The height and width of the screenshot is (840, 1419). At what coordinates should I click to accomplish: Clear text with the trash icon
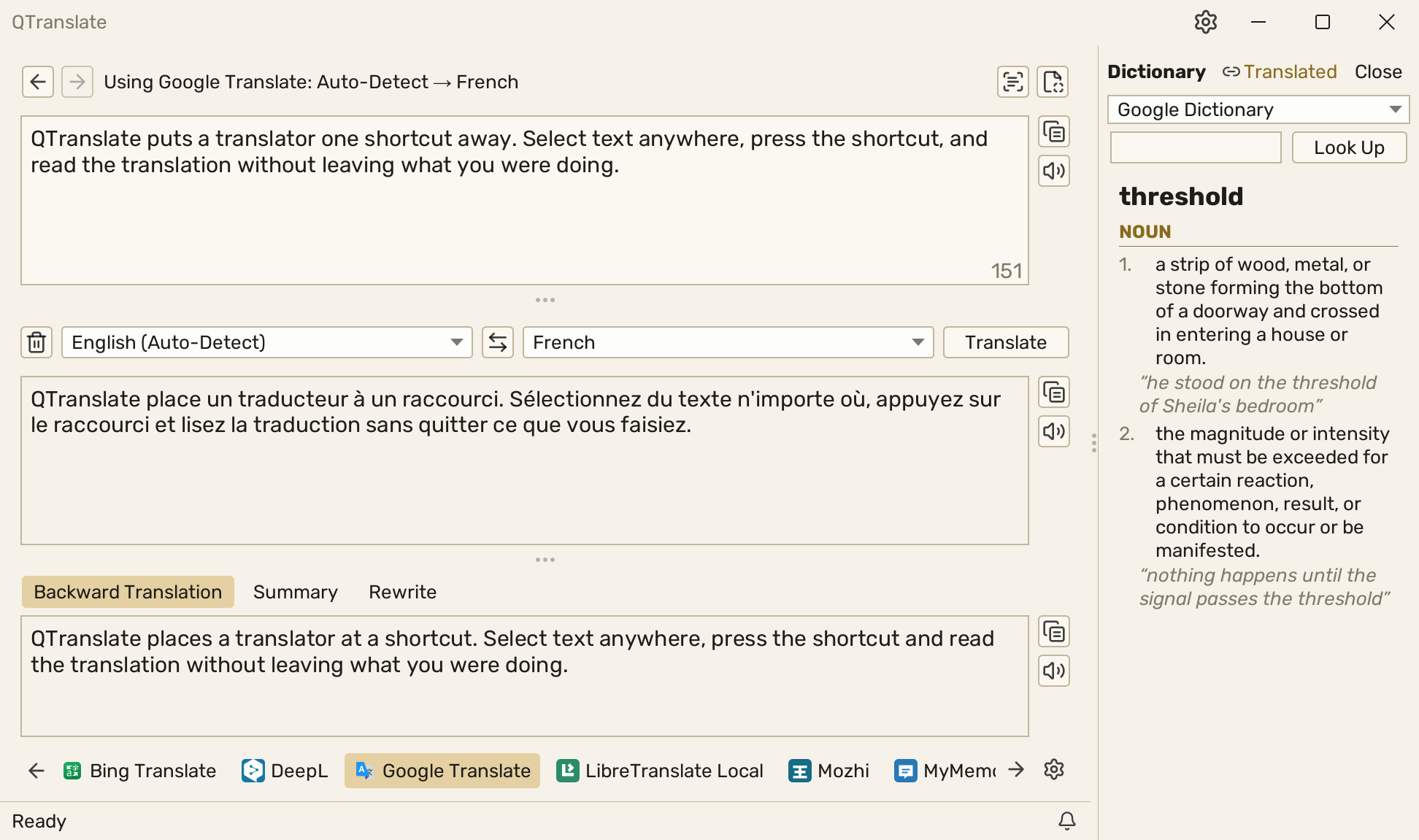tap(36, 342)
